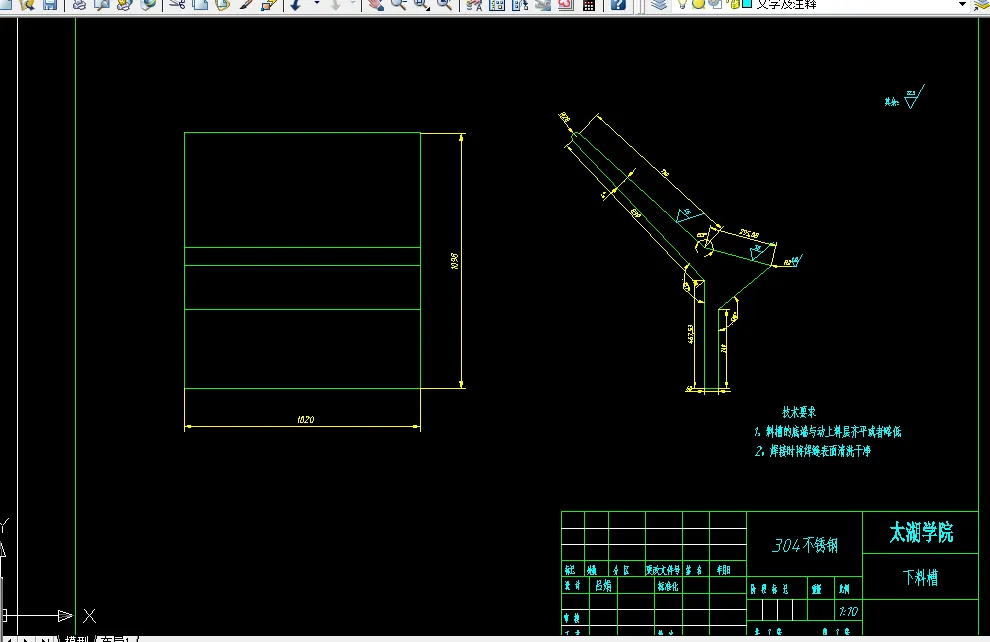Open the Undo history dropdown arrow

tap(317, 4)
